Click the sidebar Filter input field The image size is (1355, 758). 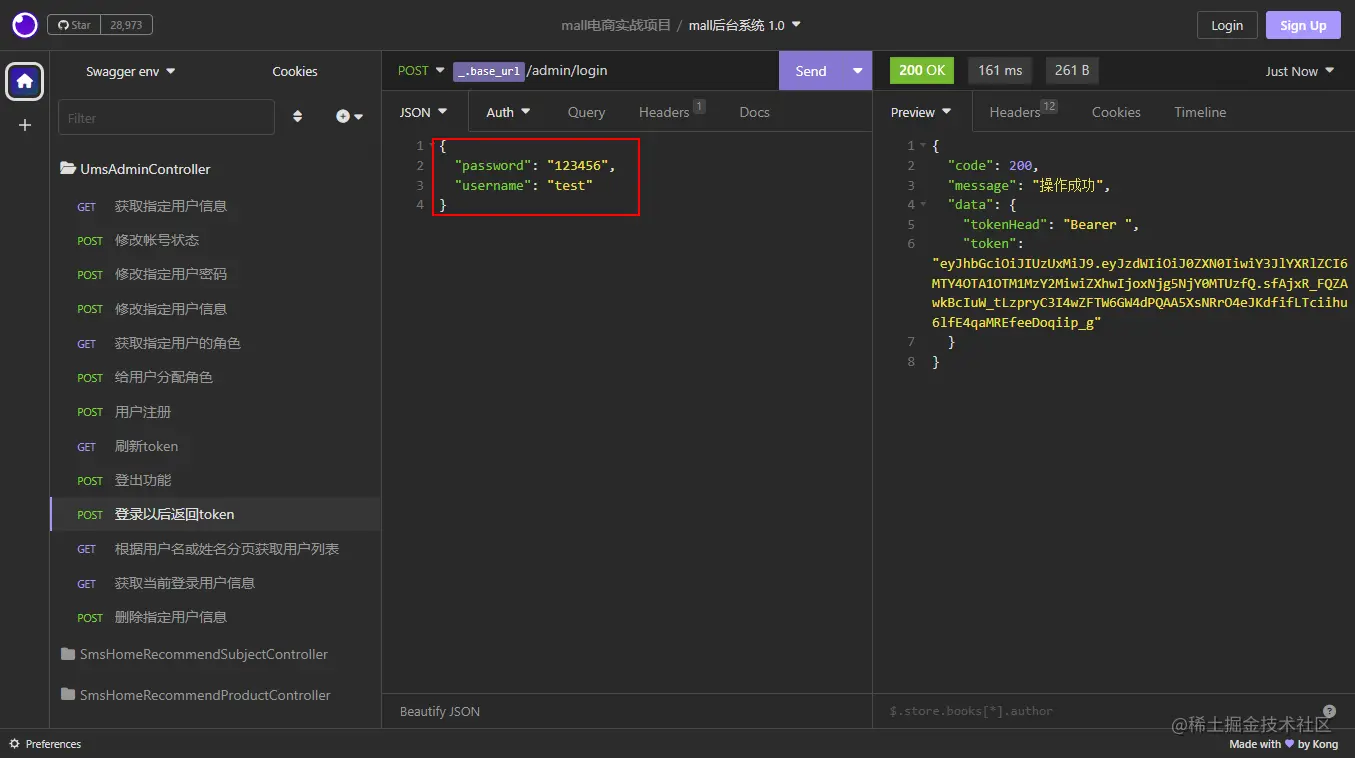166,117
